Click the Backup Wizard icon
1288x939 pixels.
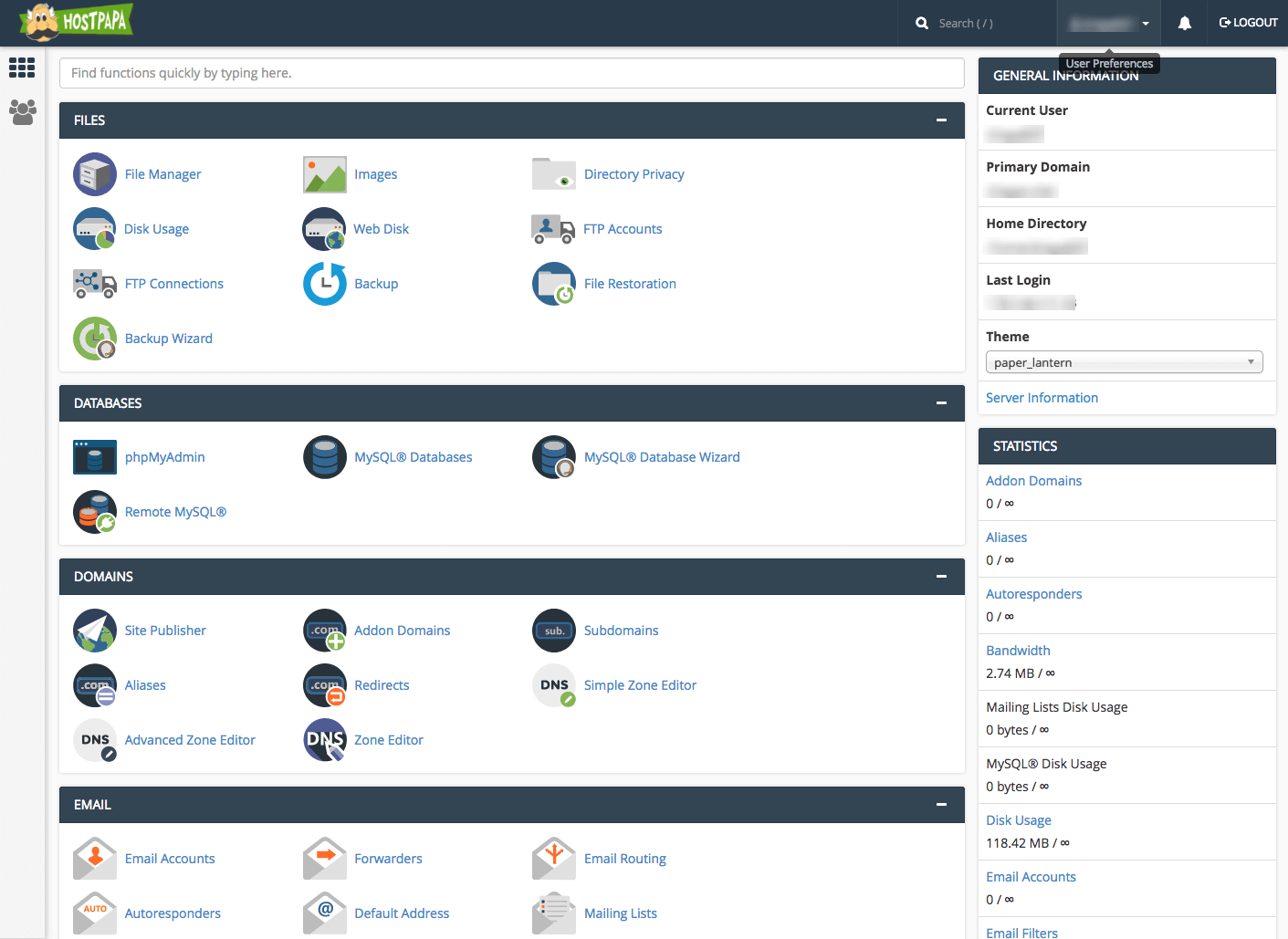95,339
